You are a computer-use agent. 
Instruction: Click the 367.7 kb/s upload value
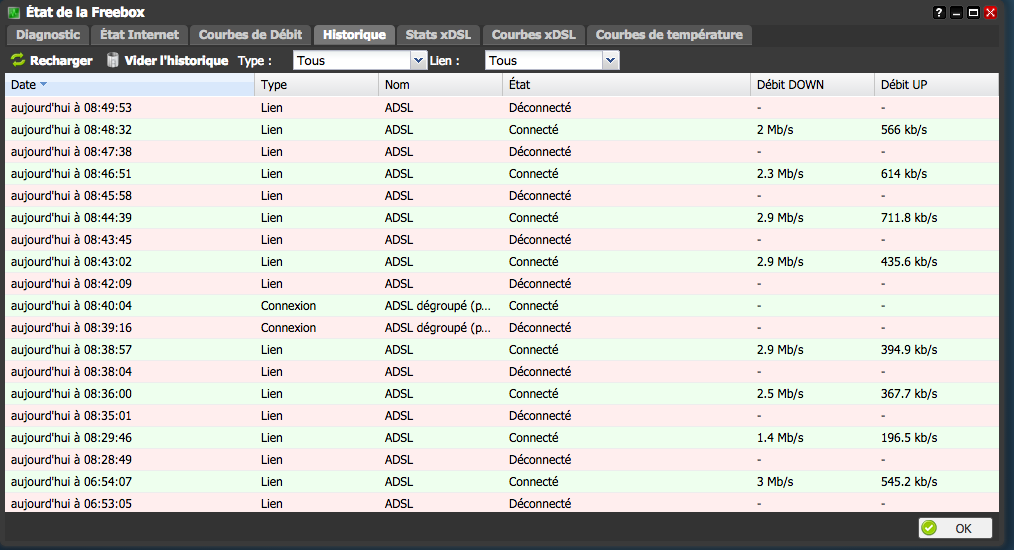pos(909,393)
